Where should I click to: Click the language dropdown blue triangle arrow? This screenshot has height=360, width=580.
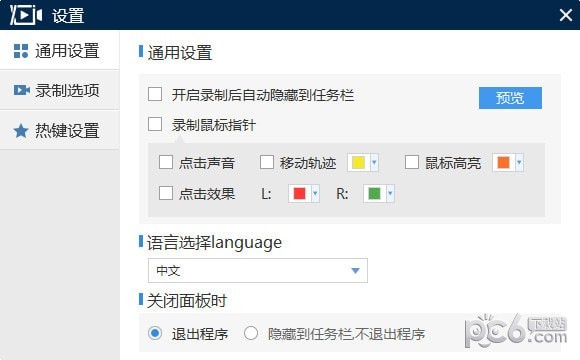(355, 271)
